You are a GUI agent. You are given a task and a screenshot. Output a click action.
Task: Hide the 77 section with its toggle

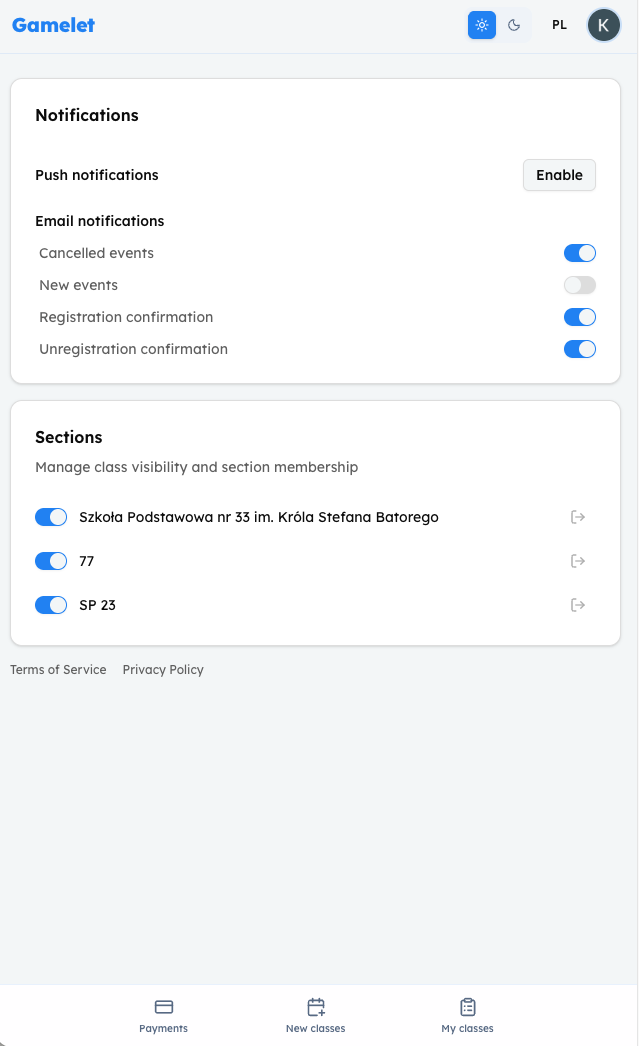click(51, 561)
